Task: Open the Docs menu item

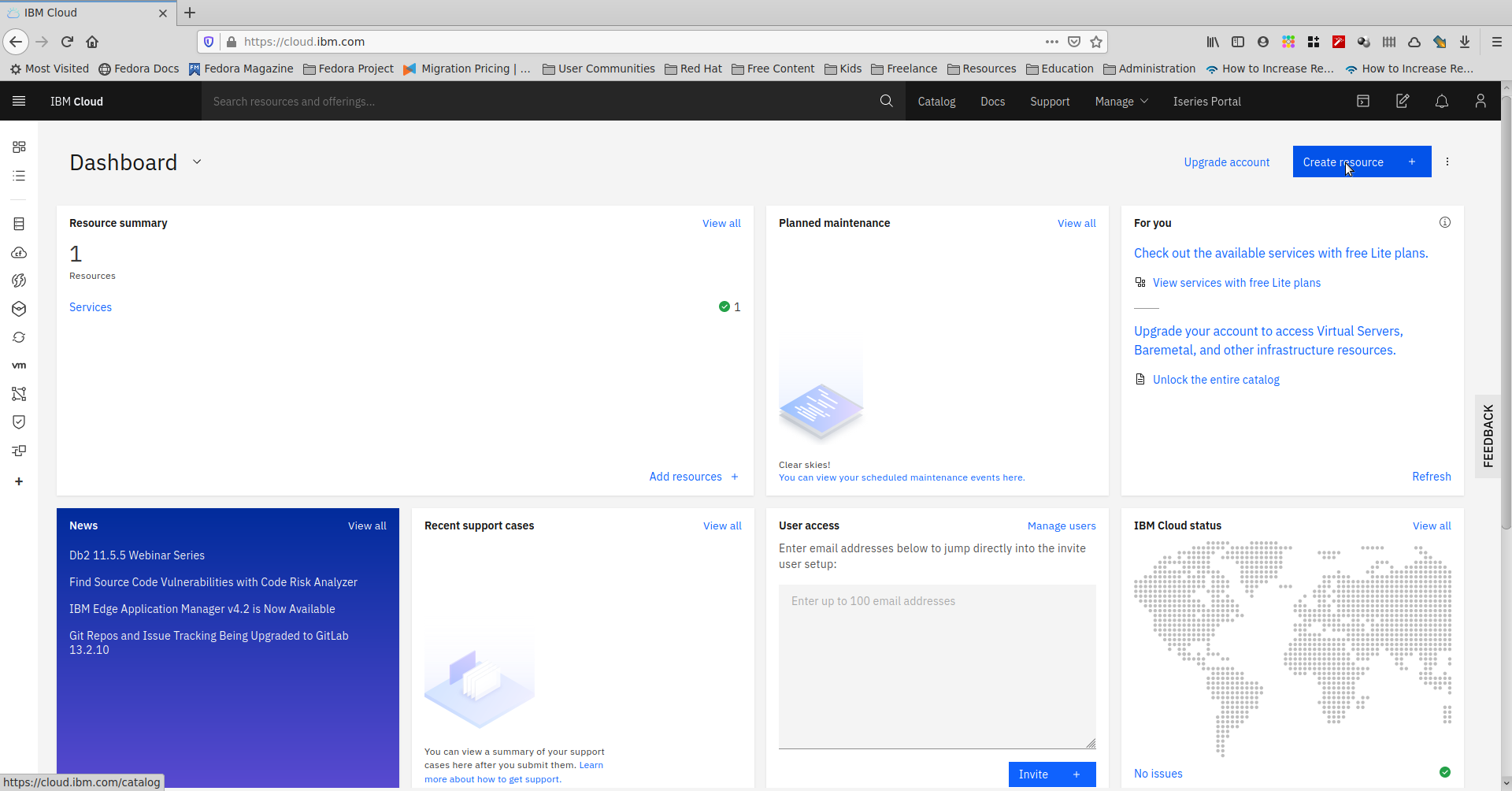Action: coord(992,101)
